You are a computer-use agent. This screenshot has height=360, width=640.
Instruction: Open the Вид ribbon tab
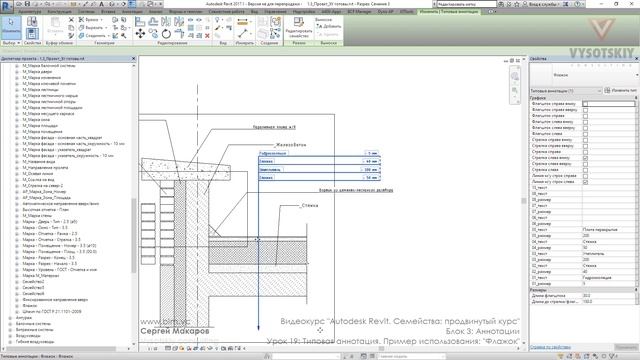click(254, 12)
